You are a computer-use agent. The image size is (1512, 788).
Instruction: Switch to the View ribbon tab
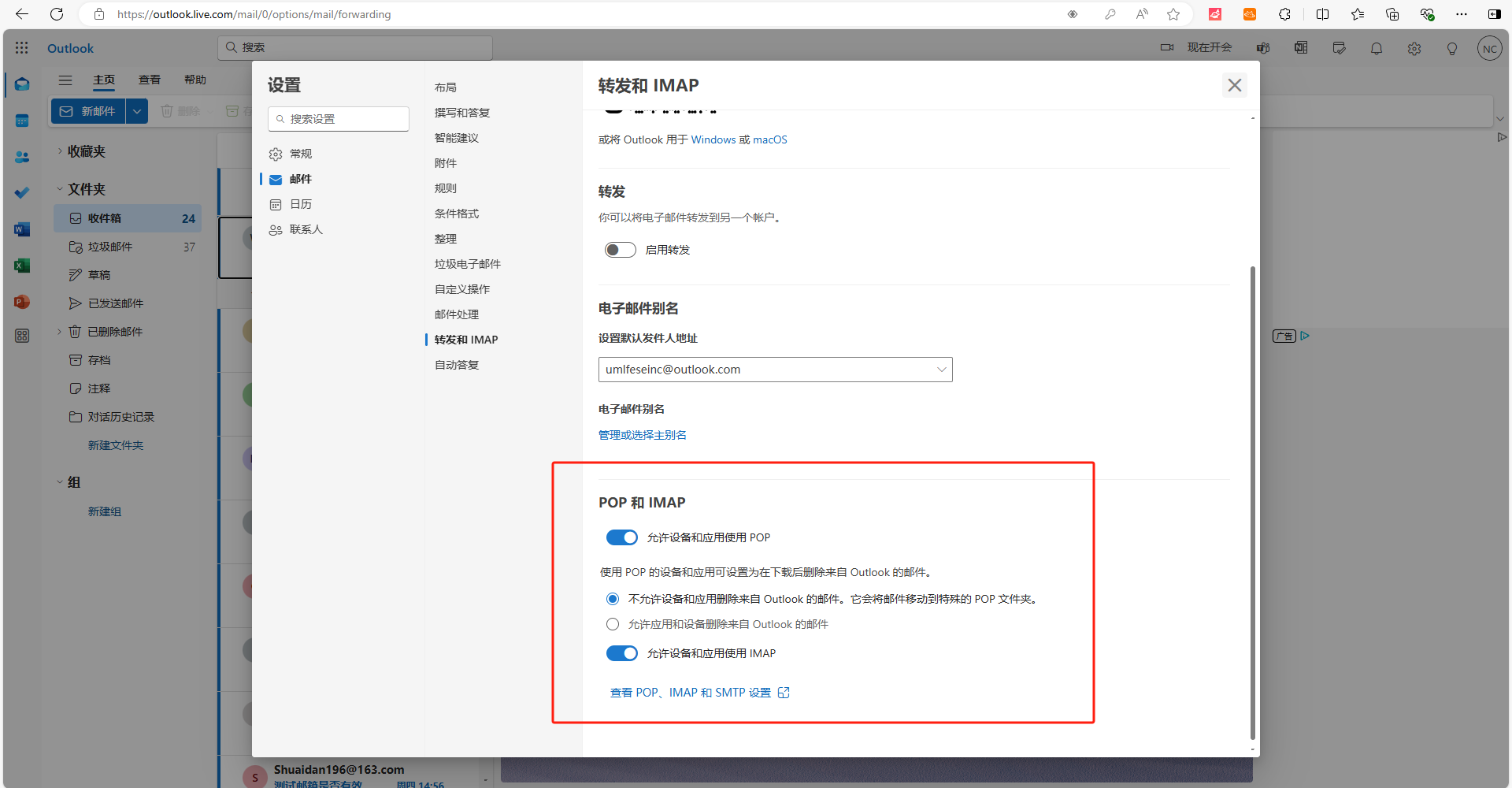150,80
